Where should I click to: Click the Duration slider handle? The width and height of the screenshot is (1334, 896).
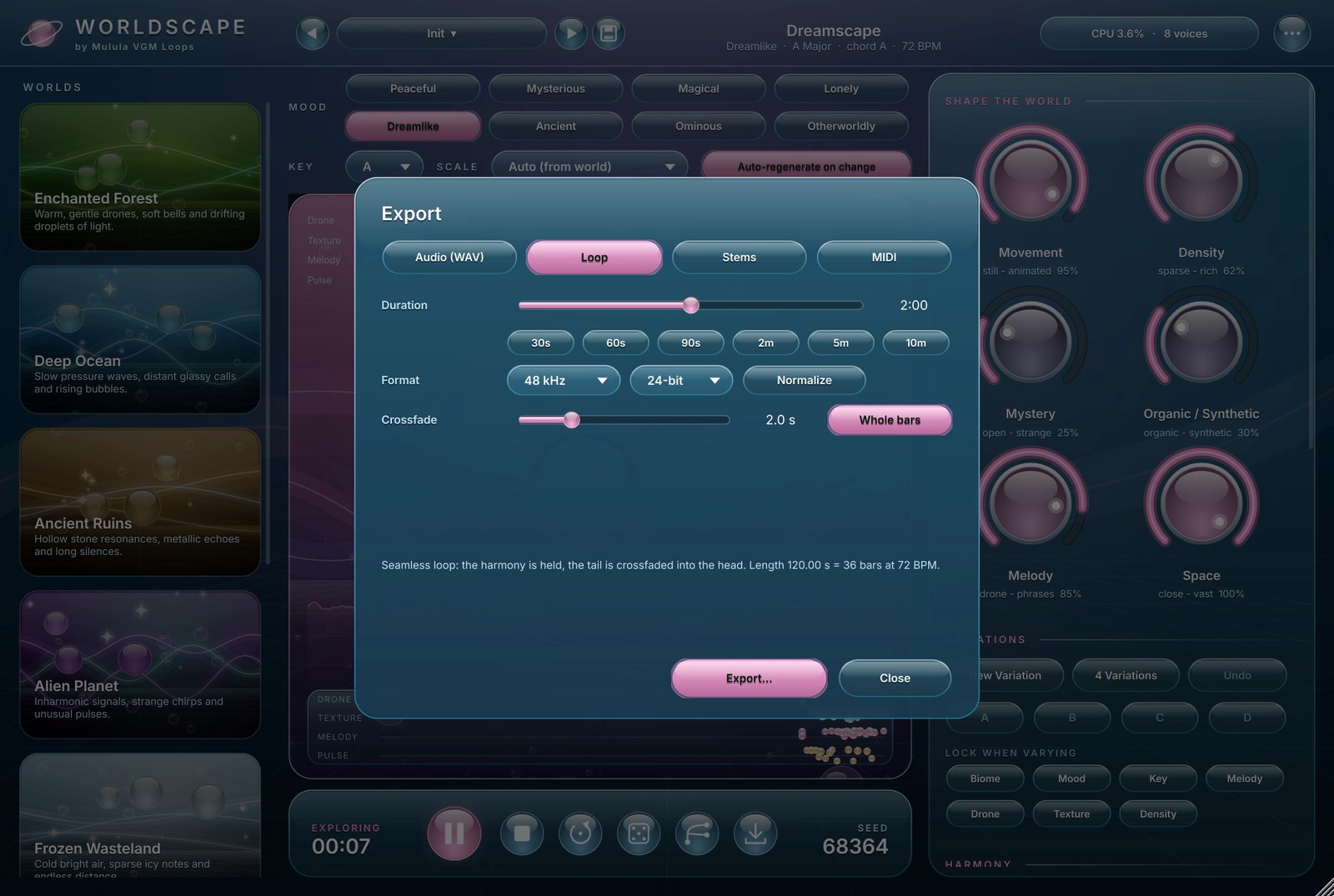tap(691, 305)
